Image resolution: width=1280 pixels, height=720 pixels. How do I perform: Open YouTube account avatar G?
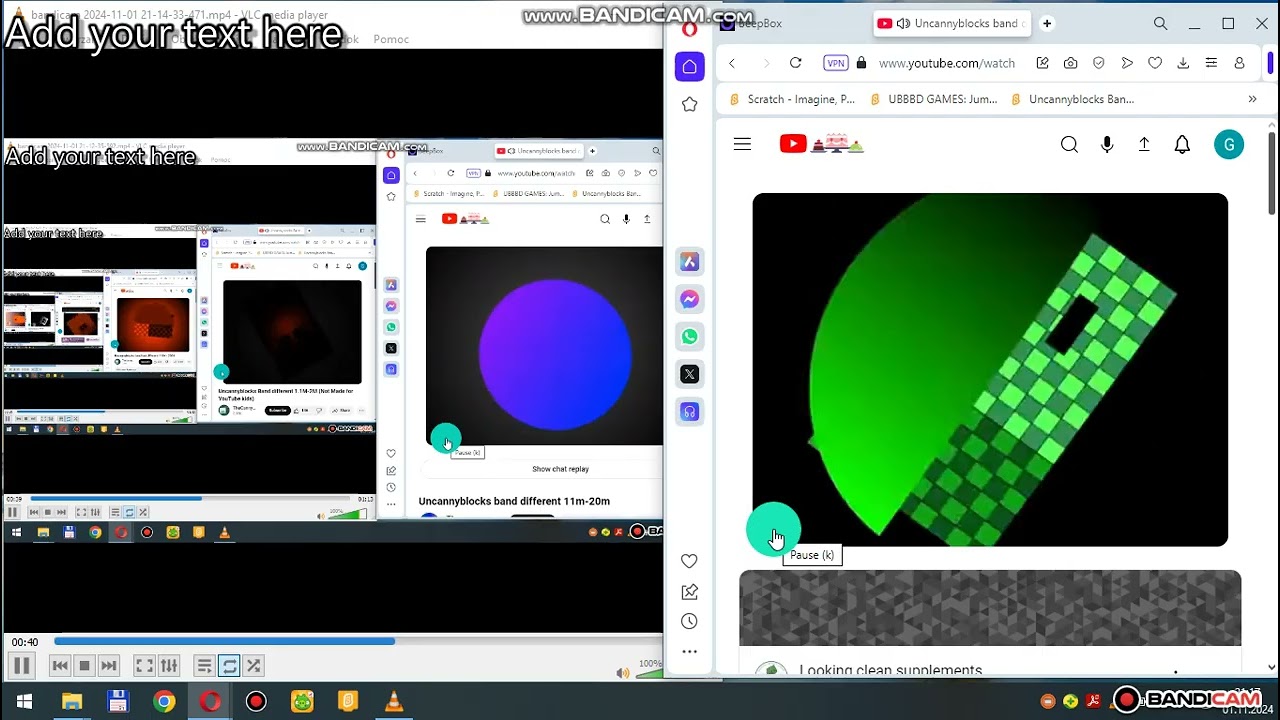tap(1229, 145)
